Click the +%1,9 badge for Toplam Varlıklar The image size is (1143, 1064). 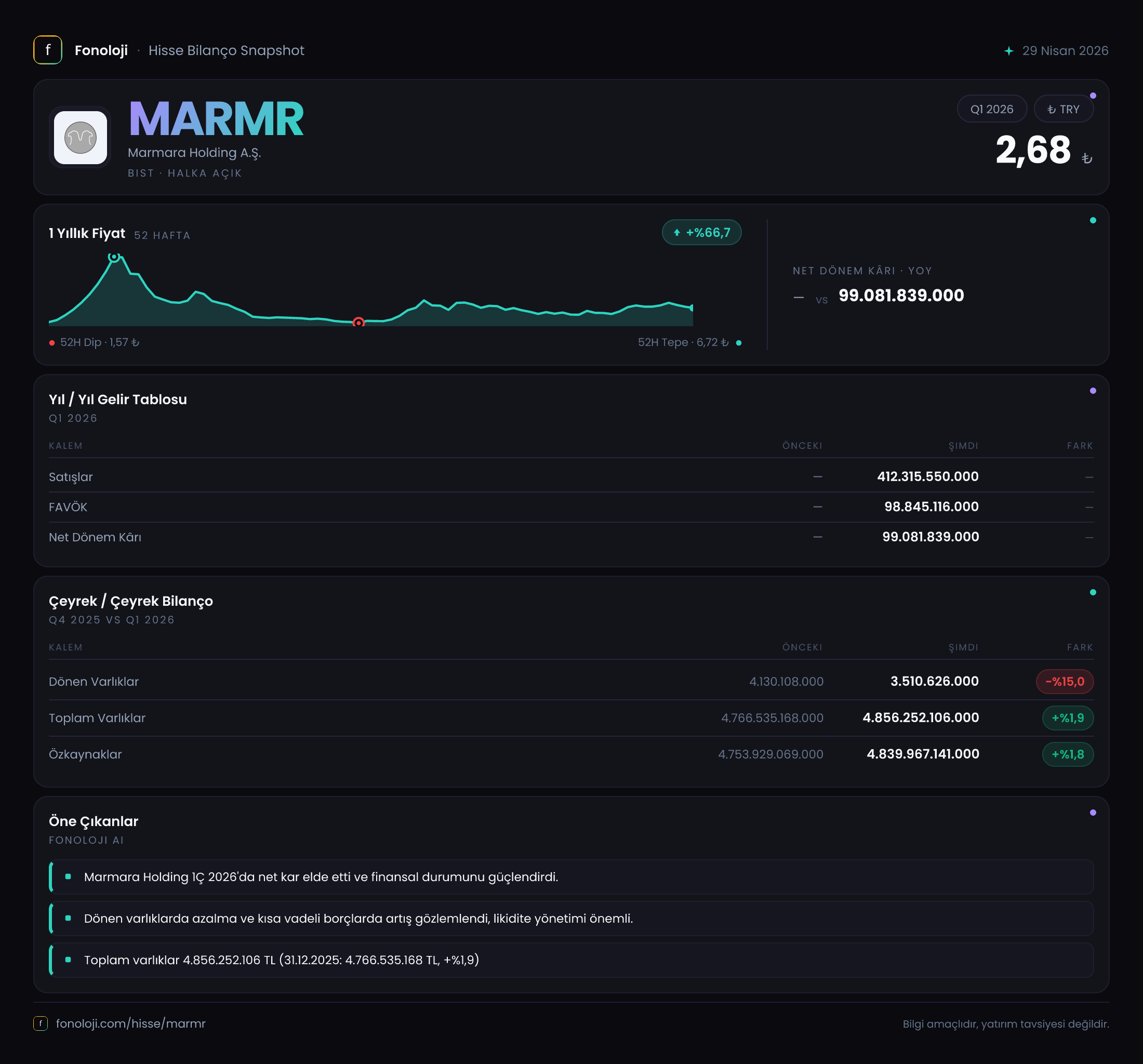click(1068, 717)
